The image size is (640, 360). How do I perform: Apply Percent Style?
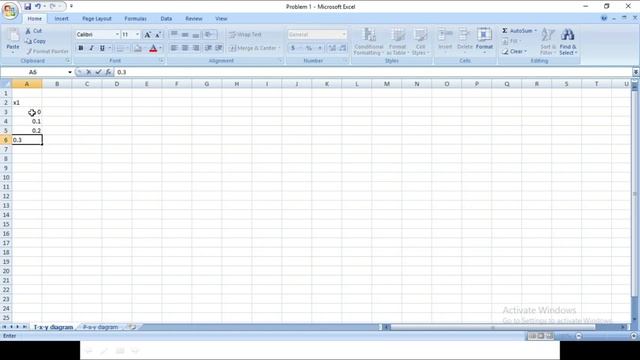click(x=309, y=48)
